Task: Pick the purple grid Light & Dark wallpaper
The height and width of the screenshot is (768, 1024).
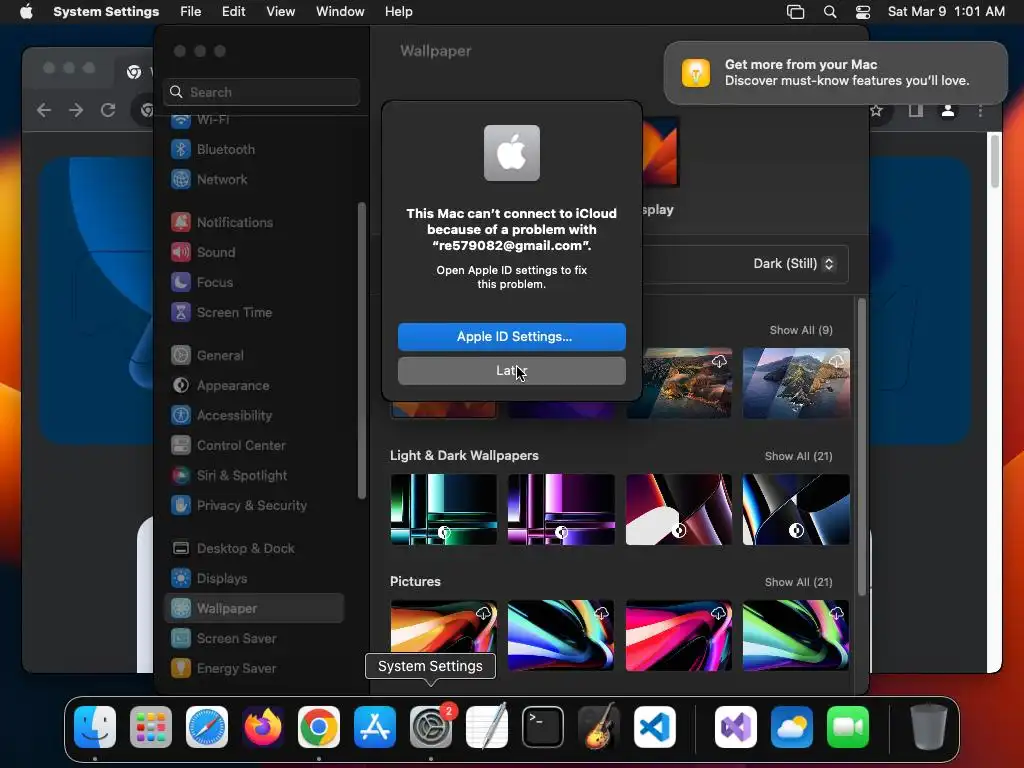Action: click(561, 509)
